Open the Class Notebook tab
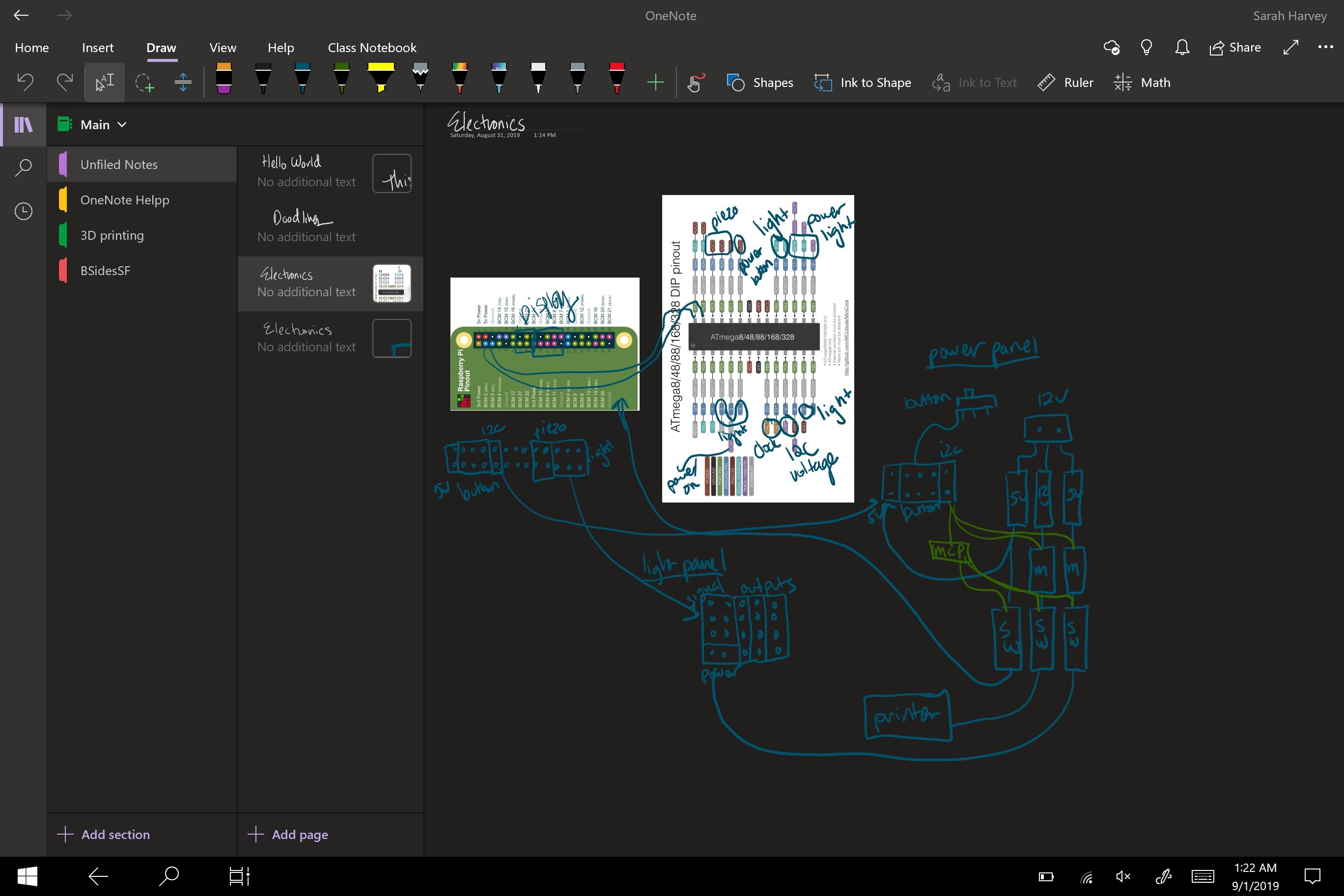This screenshot has width=1344, height=896. pyautogui.click(x=372, y=48)
